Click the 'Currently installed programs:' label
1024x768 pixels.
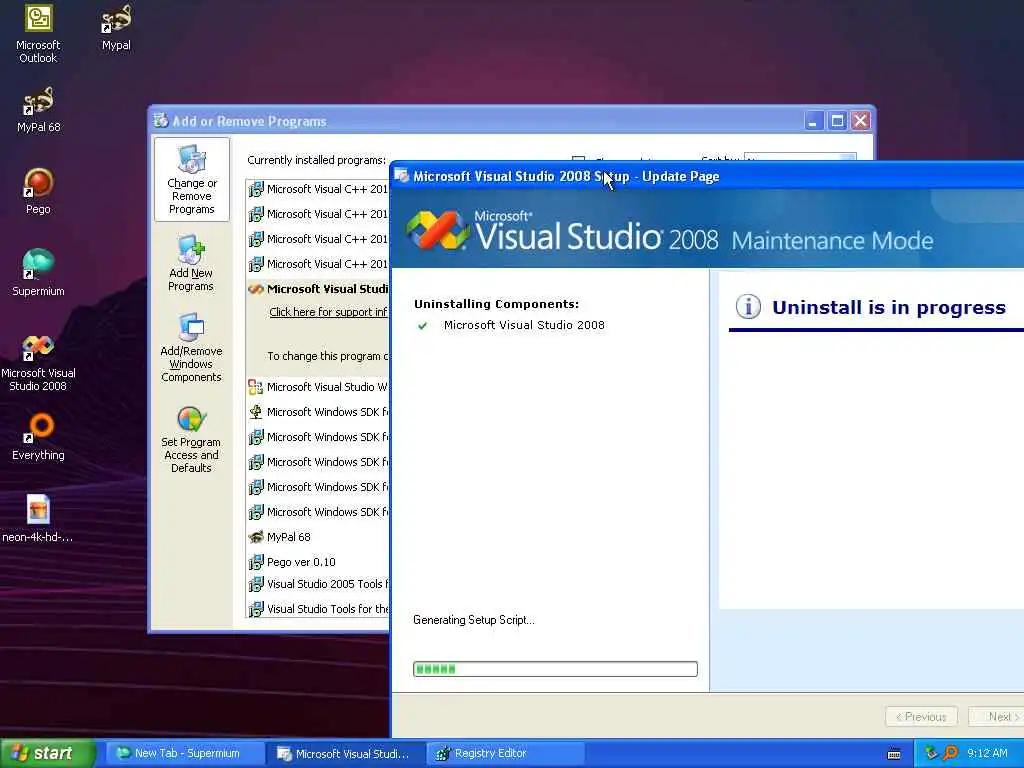click(316, 160)
